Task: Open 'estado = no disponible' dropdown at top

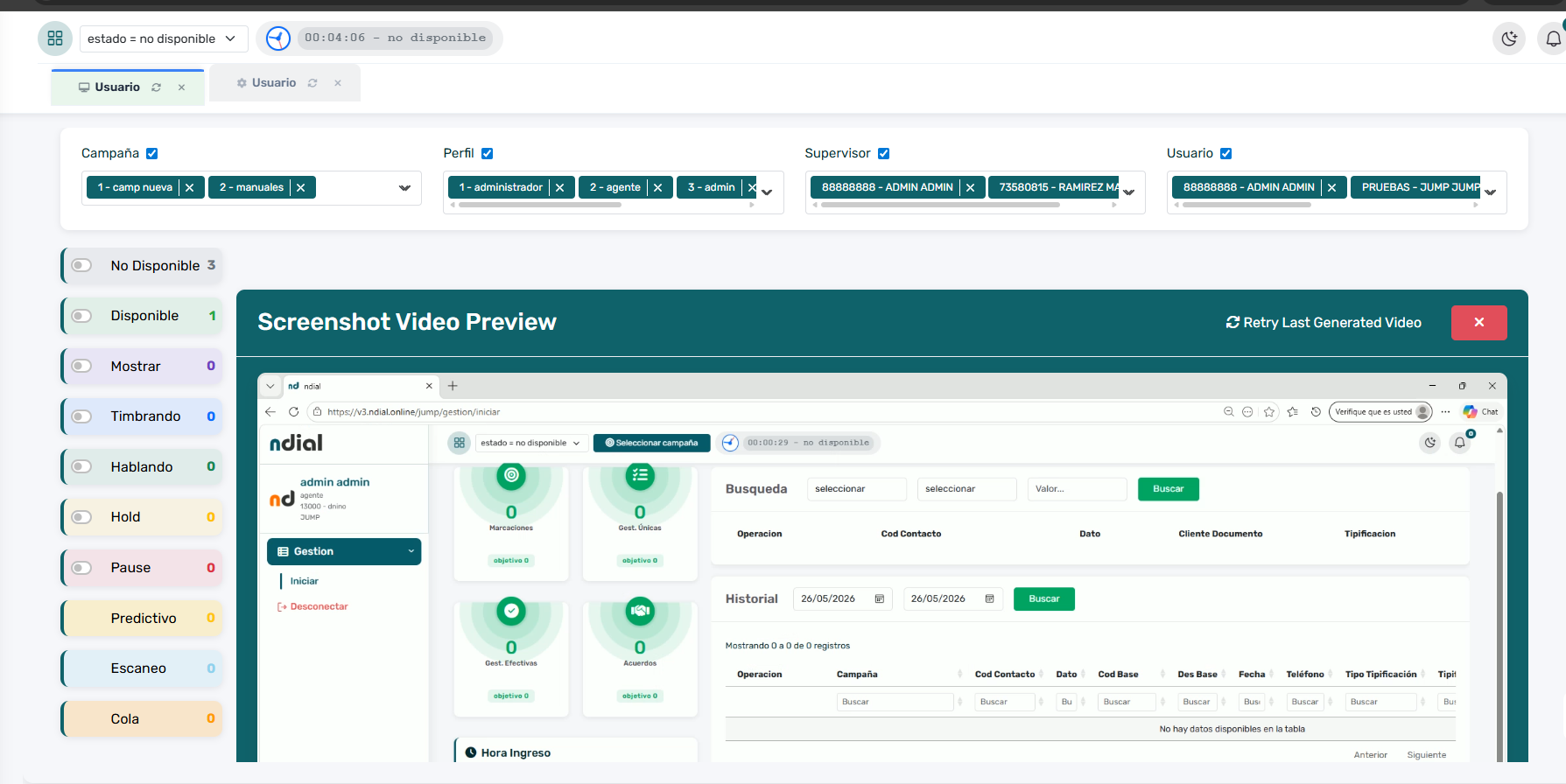Action: [164, 38]
